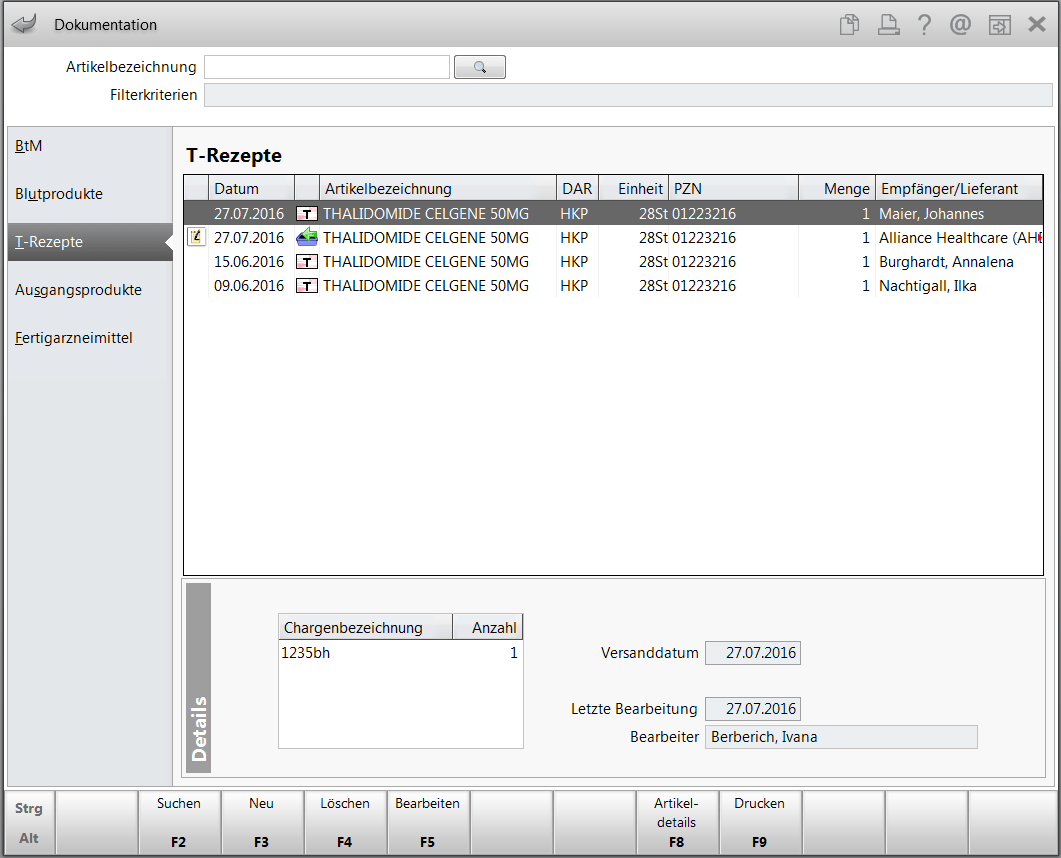
Task: Focus the Artikelbezeichnung input field
Action: click(x=327, y=67)
